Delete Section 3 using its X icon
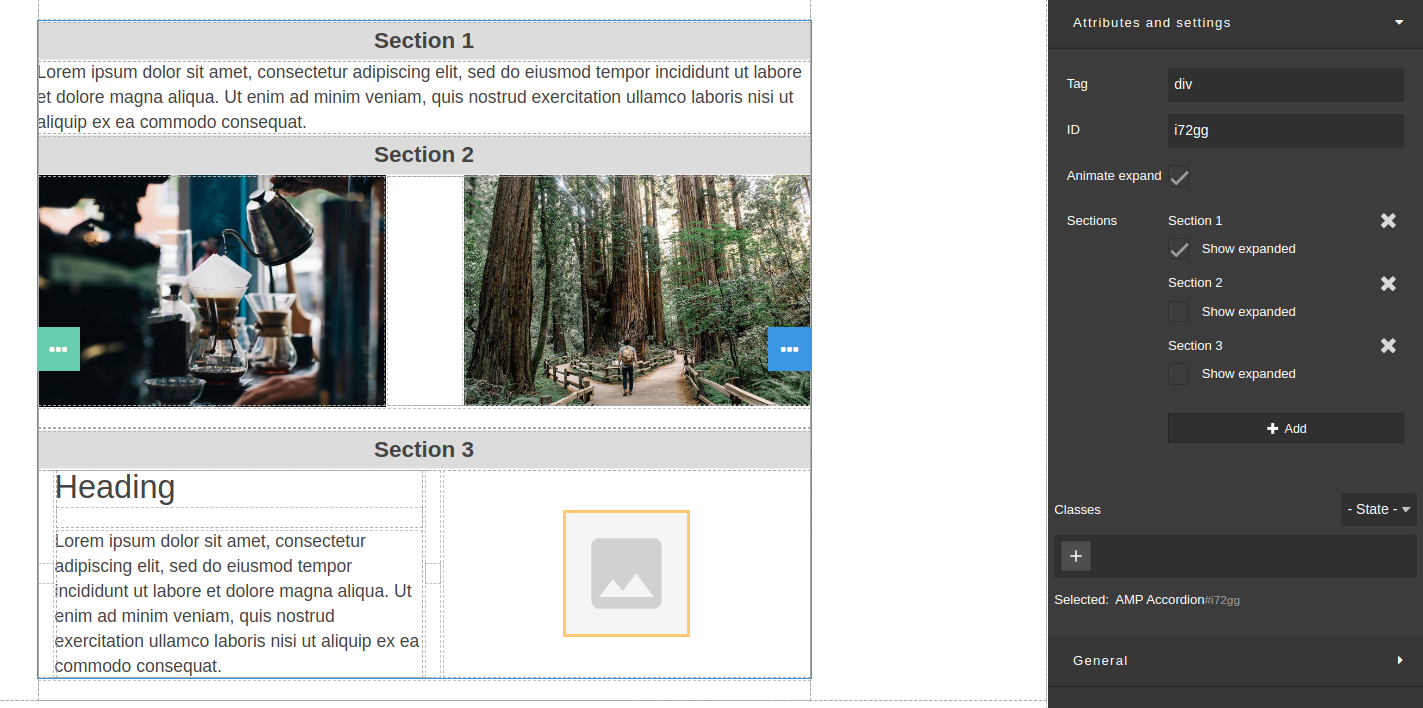The height and width of the screenshot is (708, 1423). coord(1388,345)
